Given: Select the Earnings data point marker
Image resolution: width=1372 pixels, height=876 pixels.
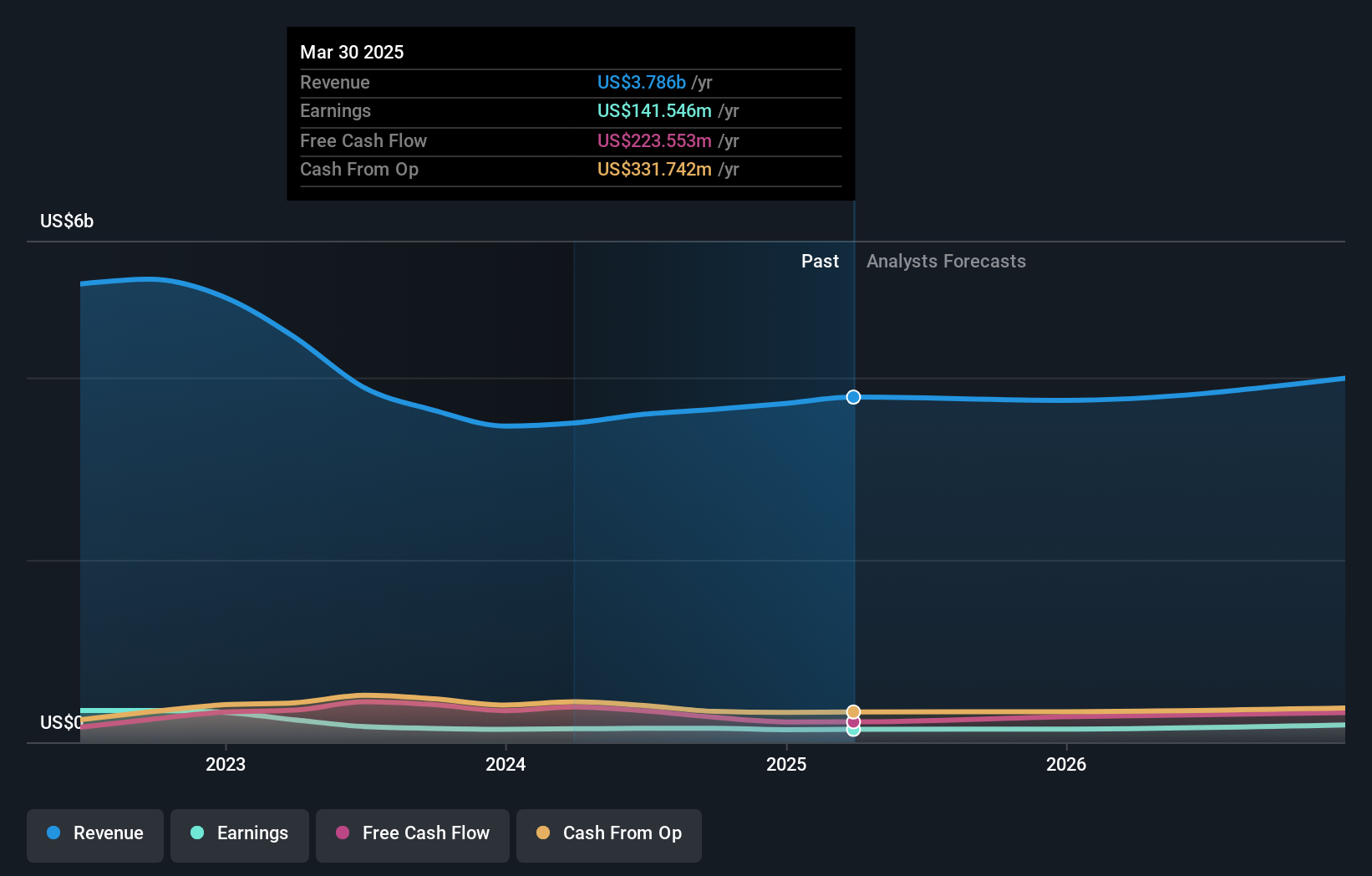Looking at the screenshot, I should coord(853,730).
